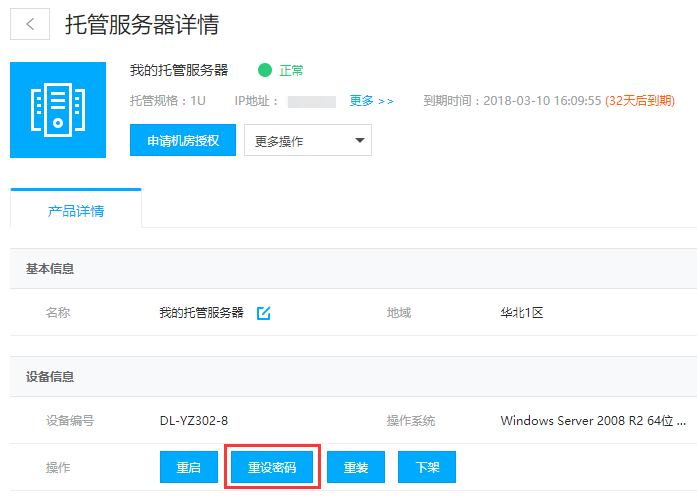Click the 基本信息 section header
Viewport: 697px width, 501px height.
50,269
